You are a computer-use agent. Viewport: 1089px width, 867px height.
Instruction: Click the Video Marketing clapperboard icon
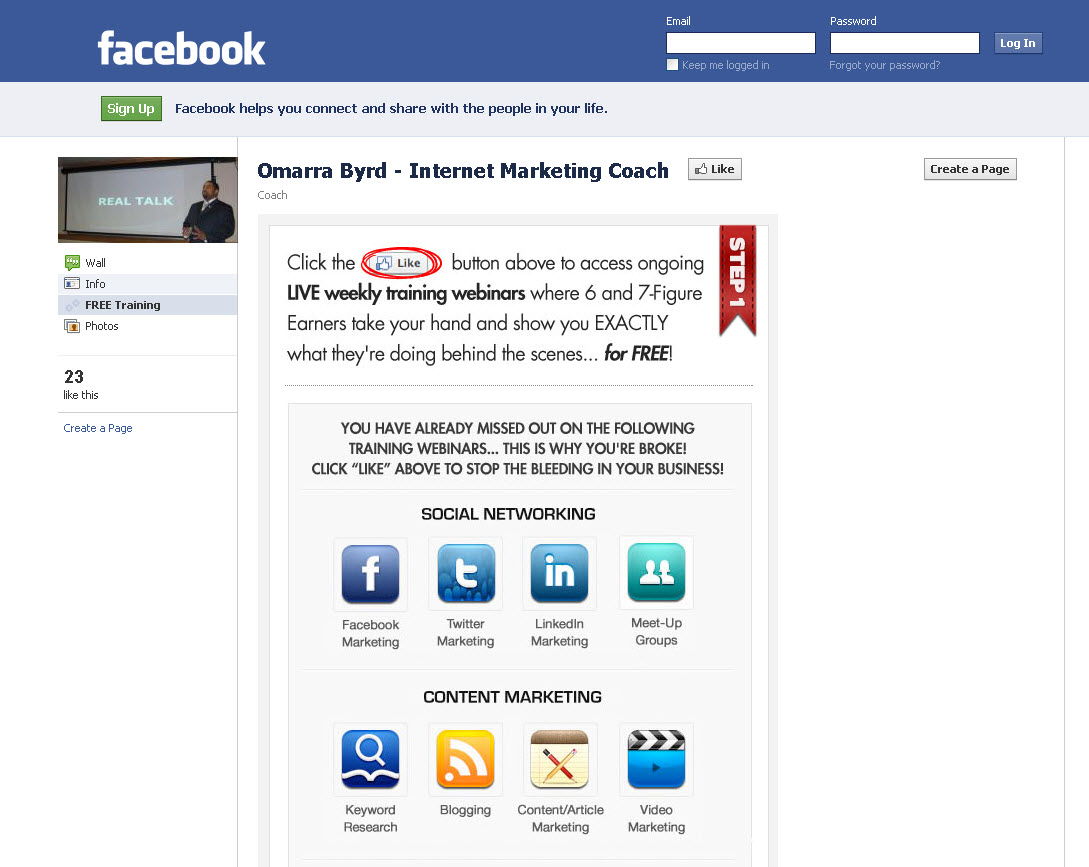(656, 759)
